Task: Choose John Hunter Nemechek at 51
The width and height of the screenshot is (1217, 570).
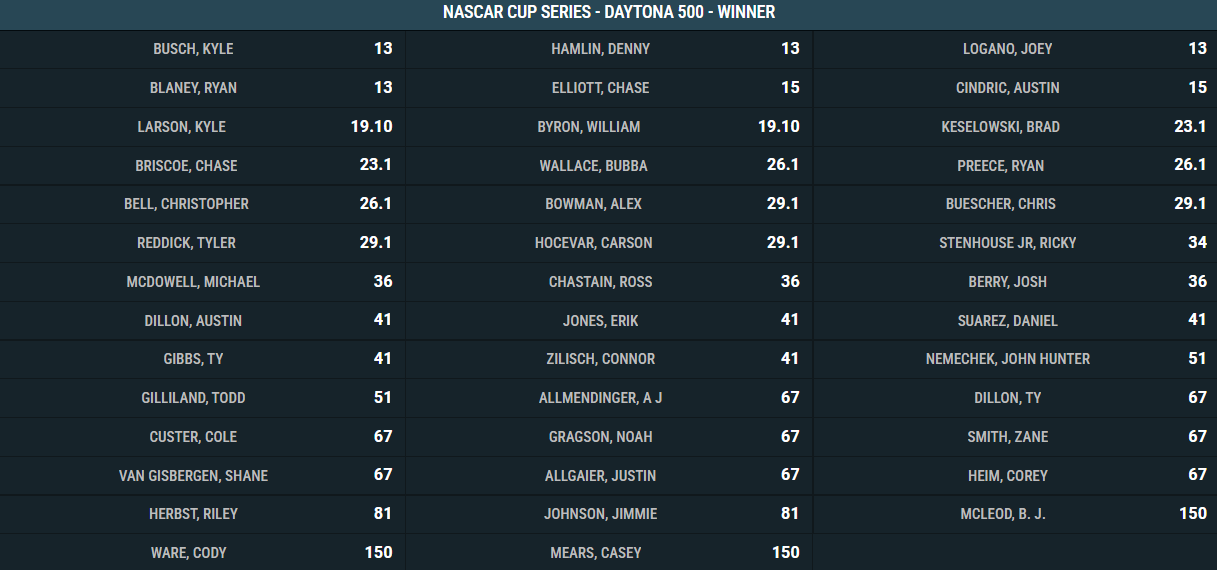Action: click(x=1197, y=359)
